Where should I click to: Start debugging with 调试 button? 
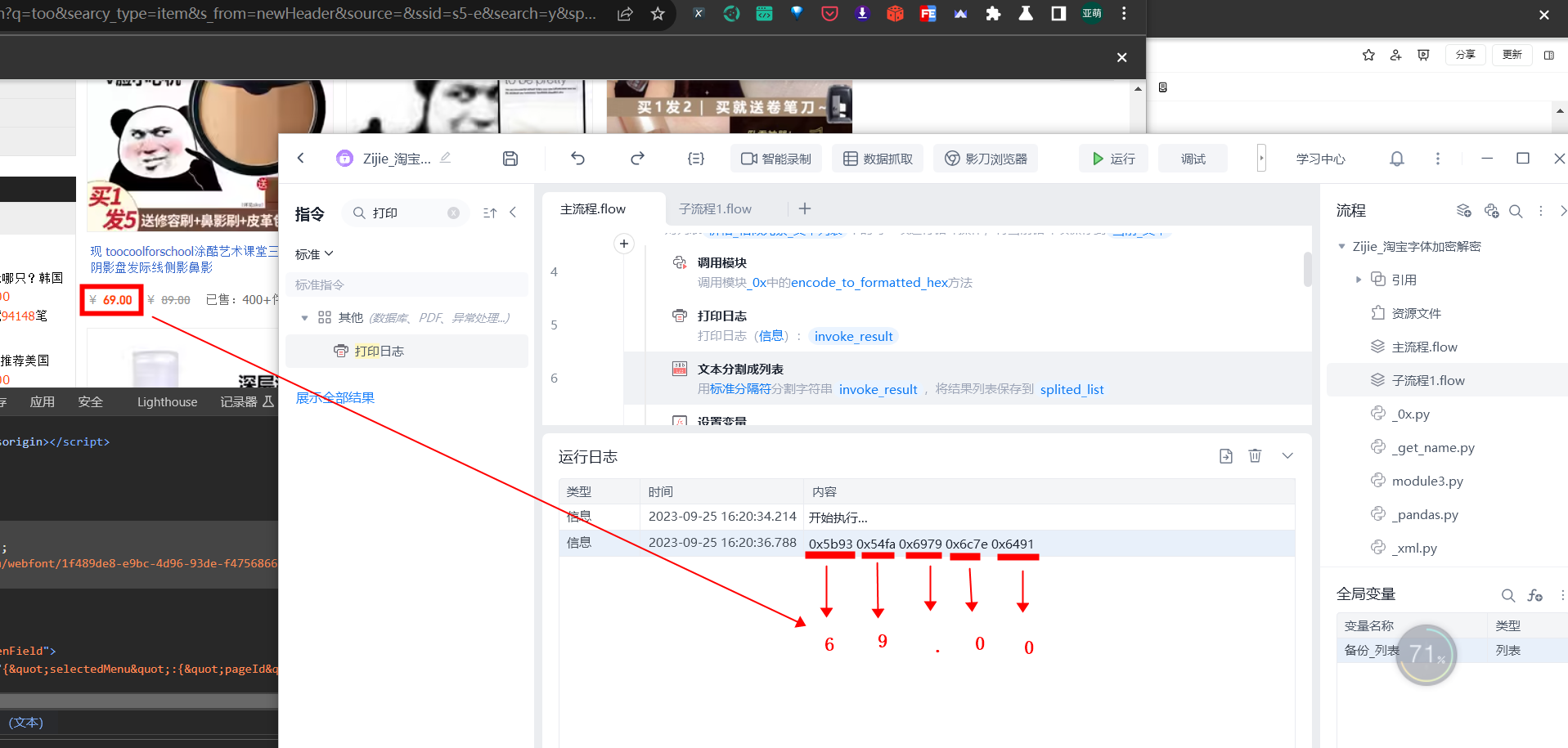coord(1193,159)
